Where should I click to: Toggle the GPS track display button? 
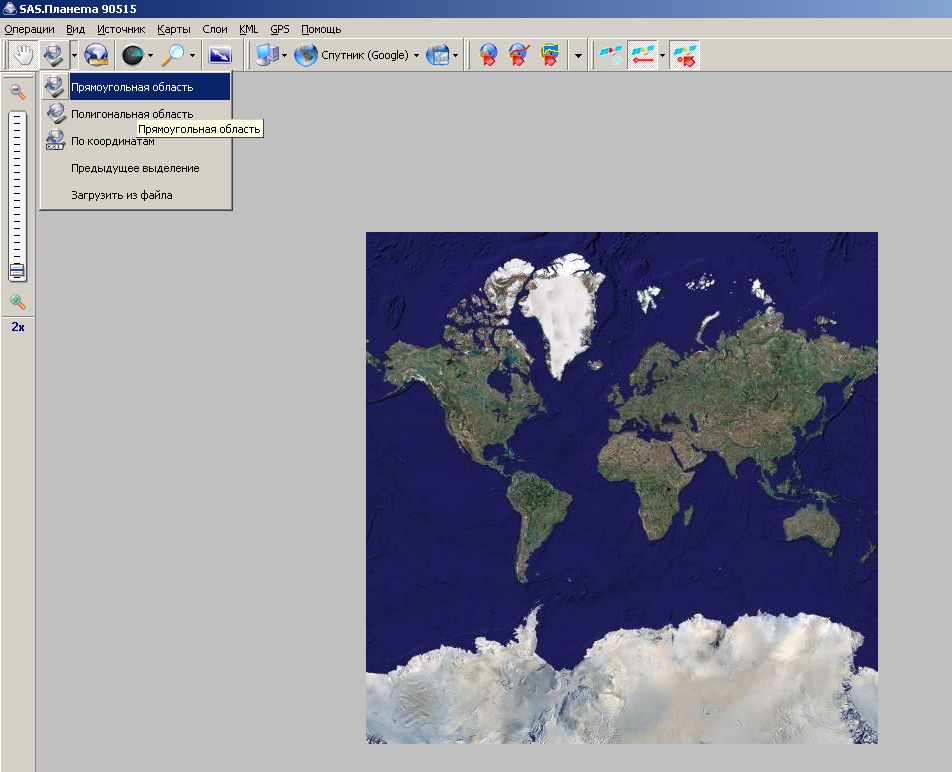tap(641, 55)
